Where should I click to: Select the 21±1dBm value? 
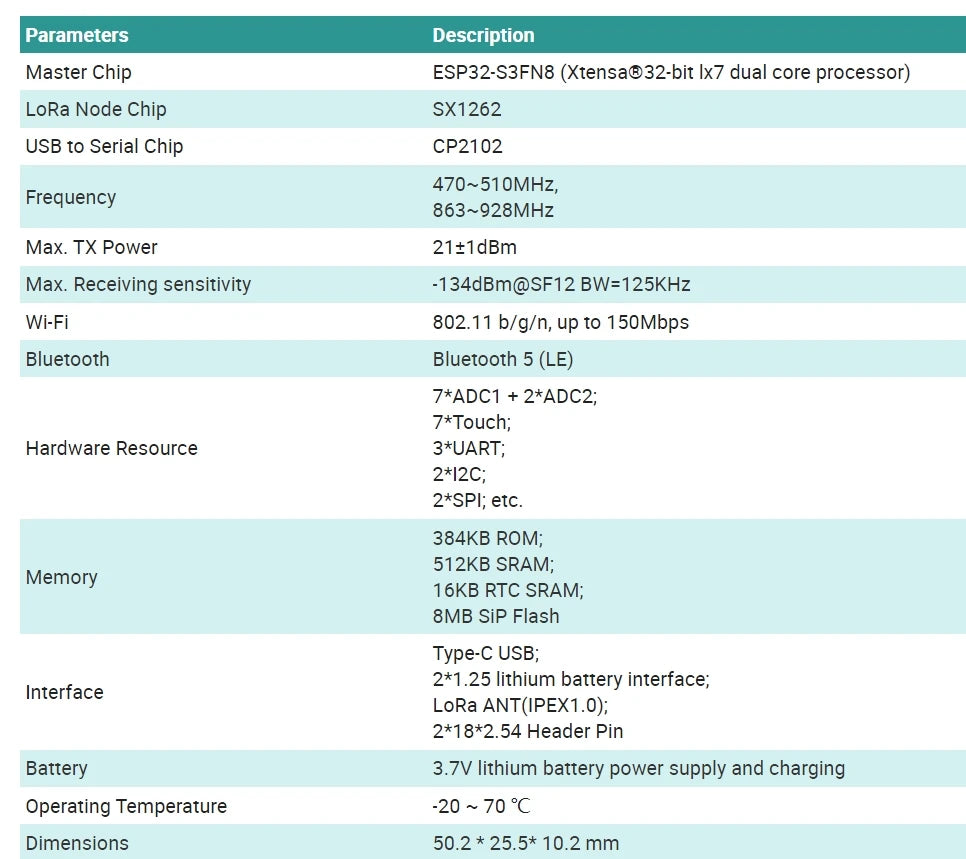(474, 247)
